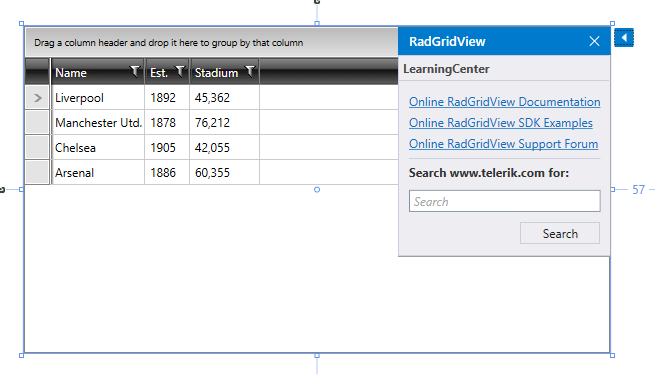Click the 1878 established cell

[167, 123]
